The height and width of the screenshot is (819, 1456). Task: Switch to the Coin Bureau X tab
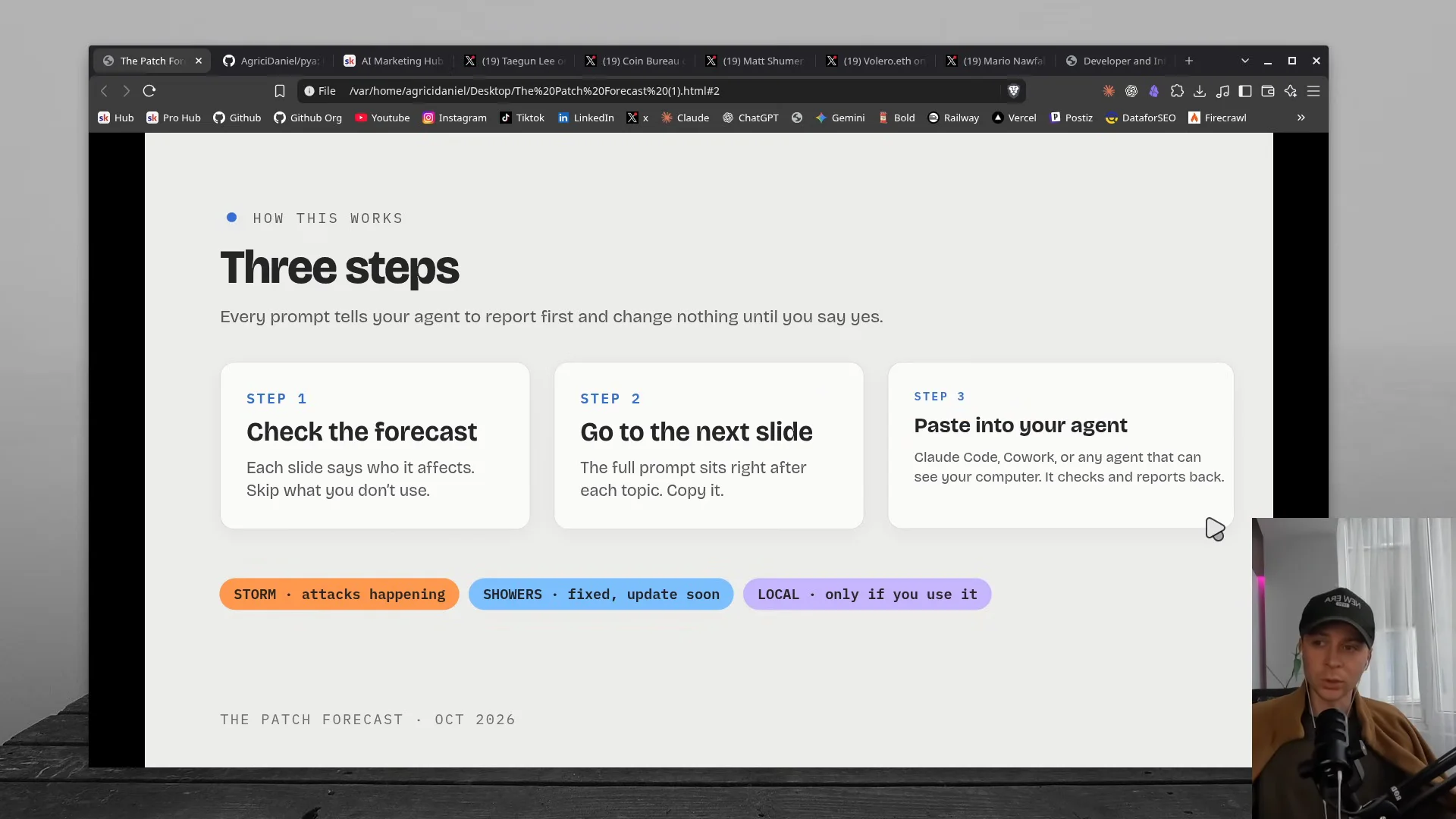(635, 61)
